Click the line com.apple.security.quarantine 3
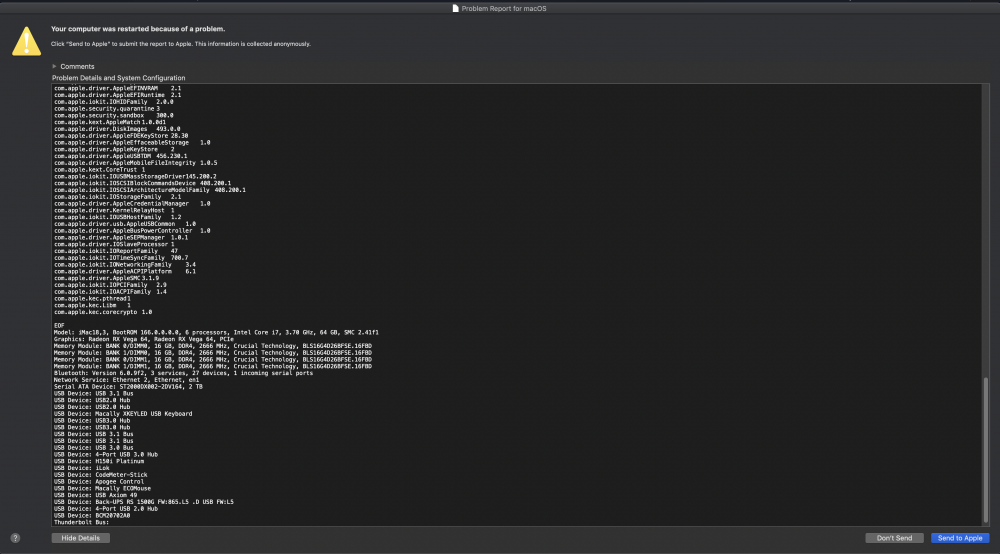 tap(107, 108)
